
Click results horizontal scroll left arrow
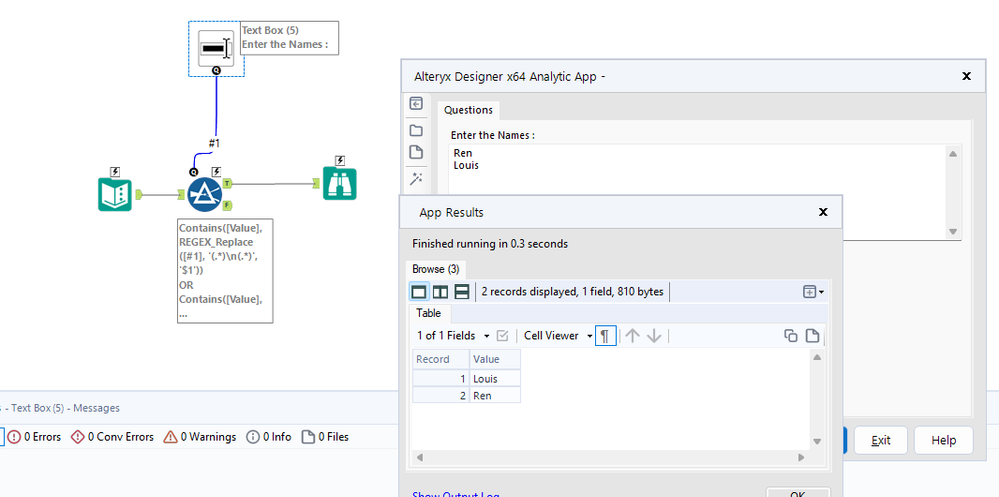(x=419, y=457)
